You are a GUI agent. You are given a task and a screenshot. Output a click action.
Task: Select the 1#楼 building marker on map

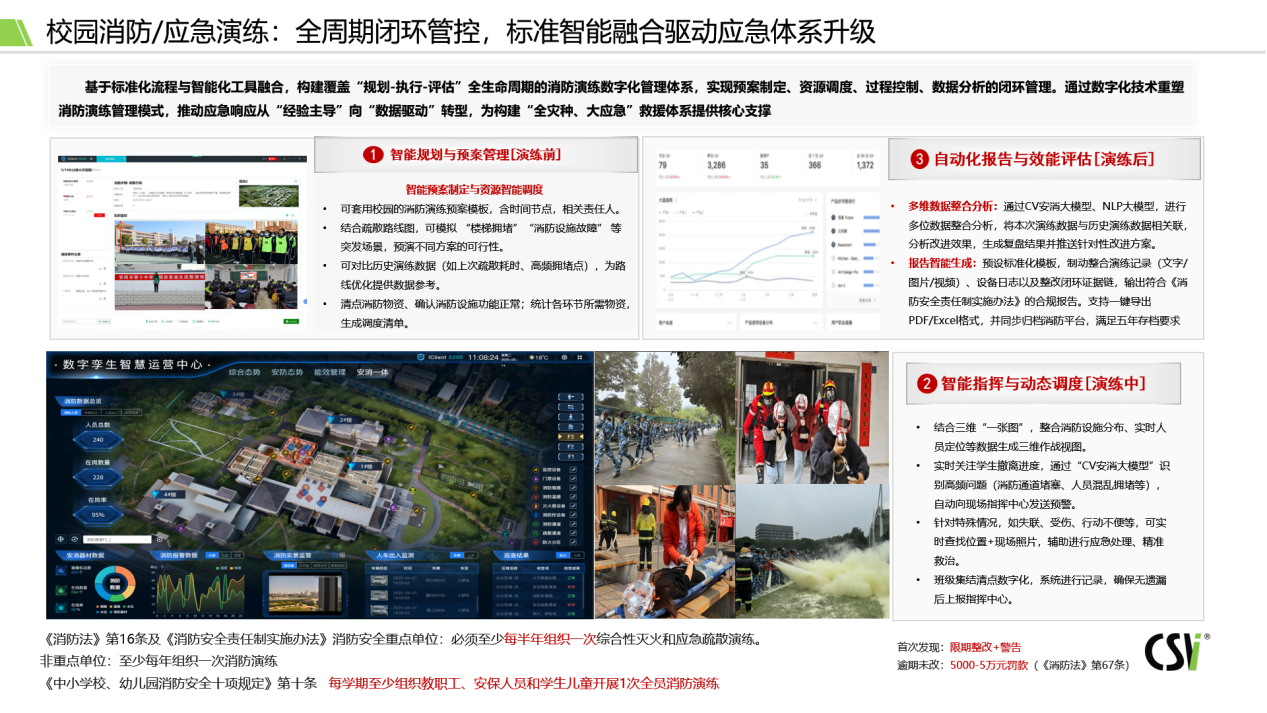(366, 466)
